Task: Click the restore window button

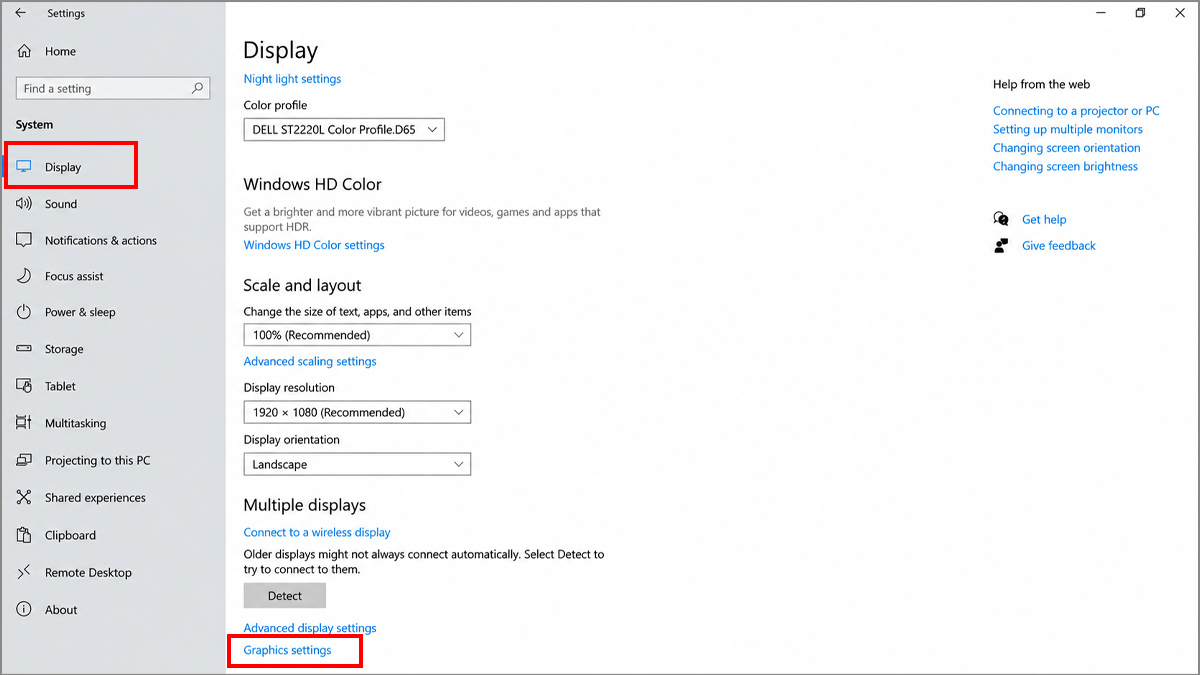Action: pos(1140,13)
